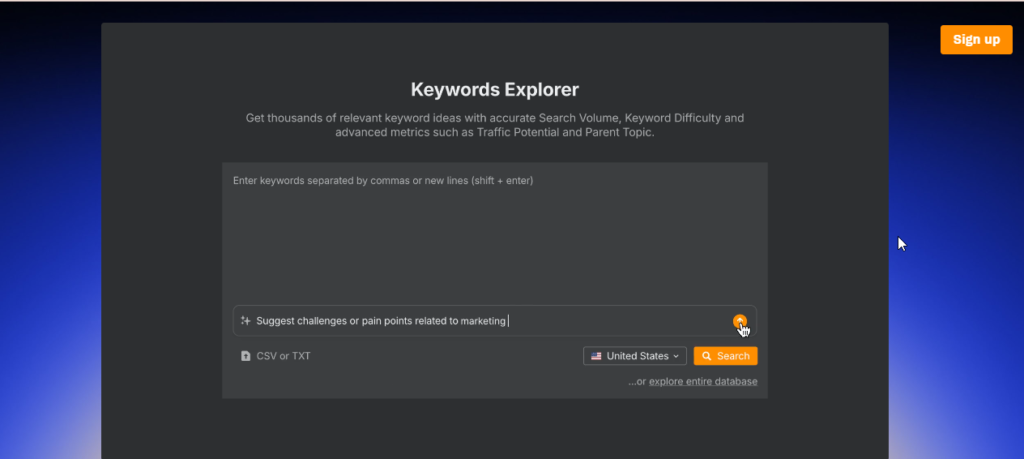
Task: Submit the AI prompt with the orange arrow button
Action: [x=739, y=321]
